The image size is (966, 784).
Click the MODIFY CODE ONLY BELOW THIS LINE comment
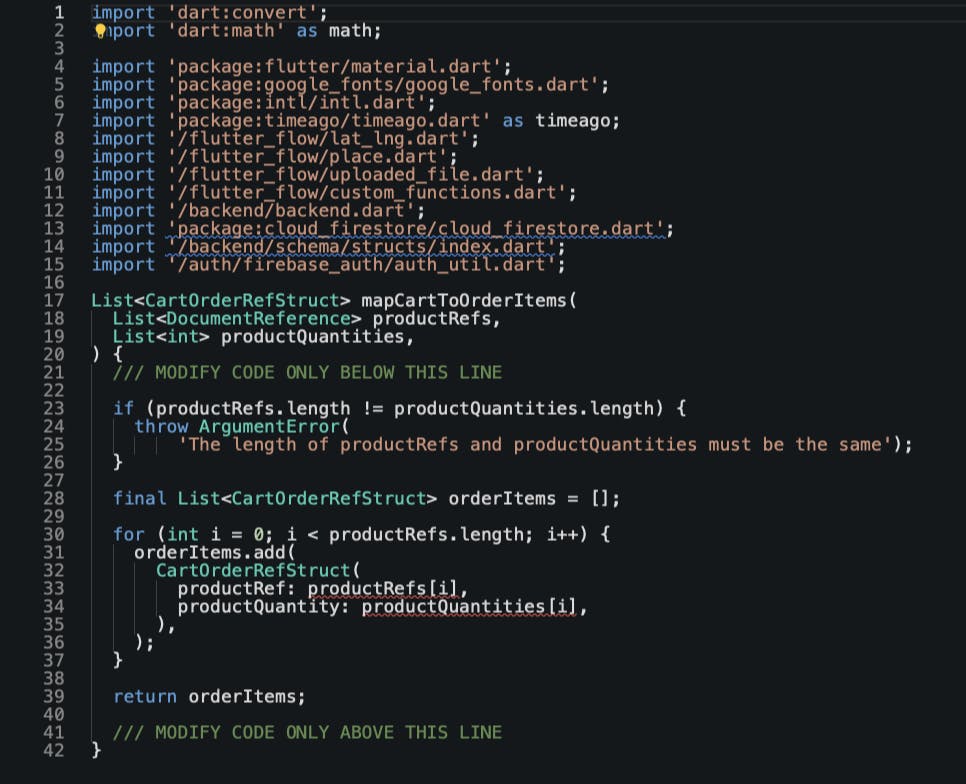click(307, 373)
